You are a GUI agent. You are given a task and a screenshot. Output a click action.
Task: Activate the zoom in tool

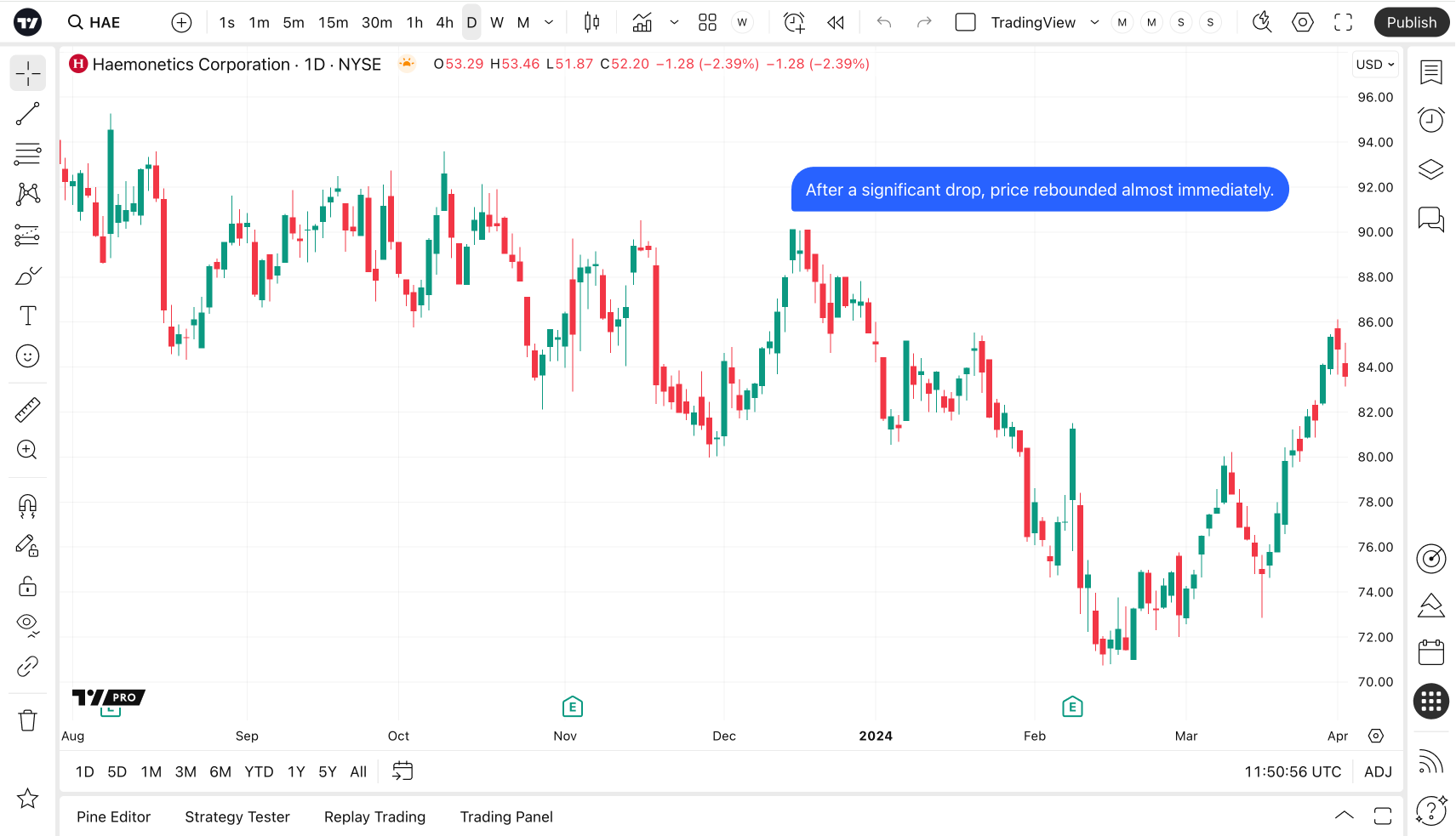[x=27, y=450]
